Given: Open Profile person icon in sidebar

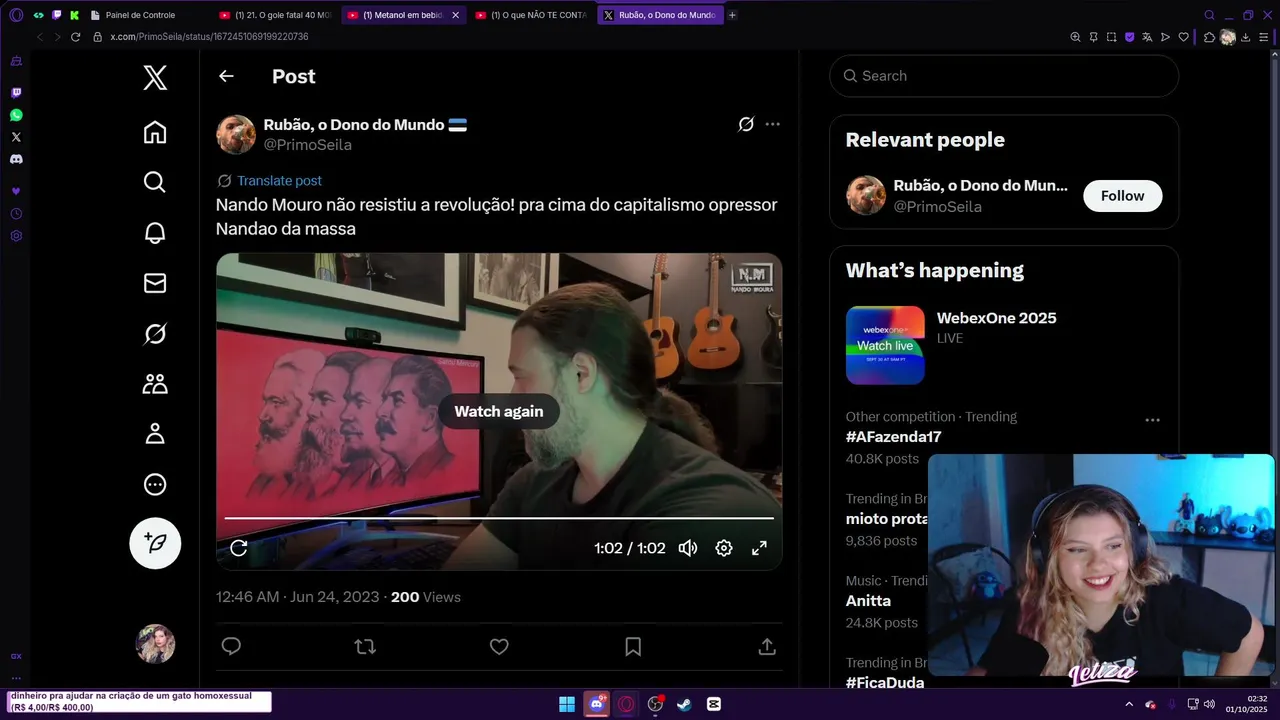Looking at the screenshot, I should click(155, 434).
